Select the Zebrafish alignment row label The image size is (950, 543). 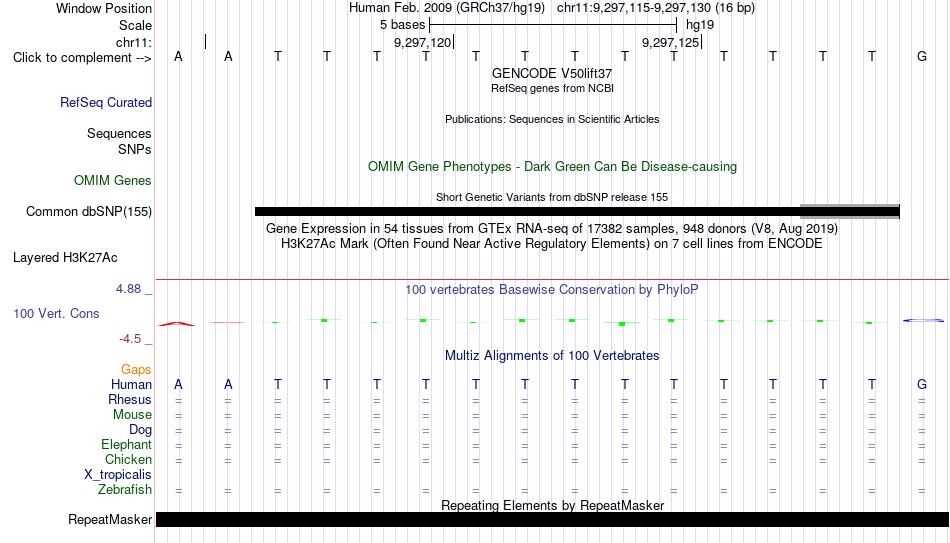click(x=125, y=490)
